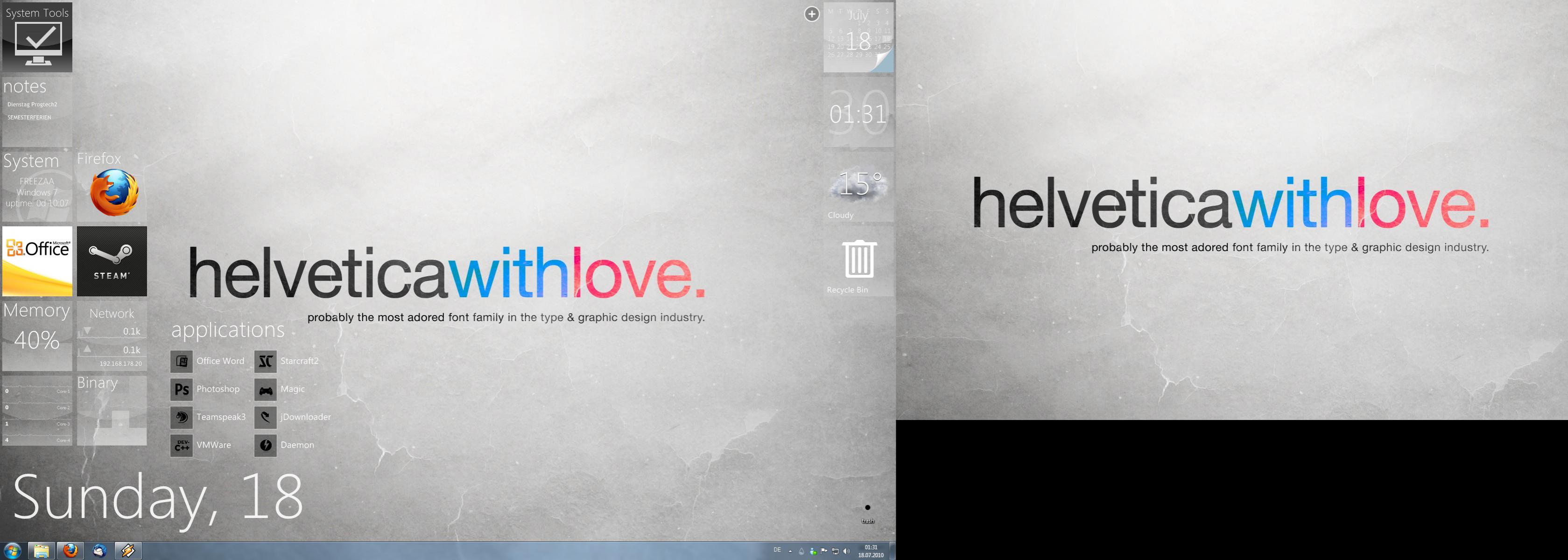Open Thunderbird from the taskbar

point(99,551)
